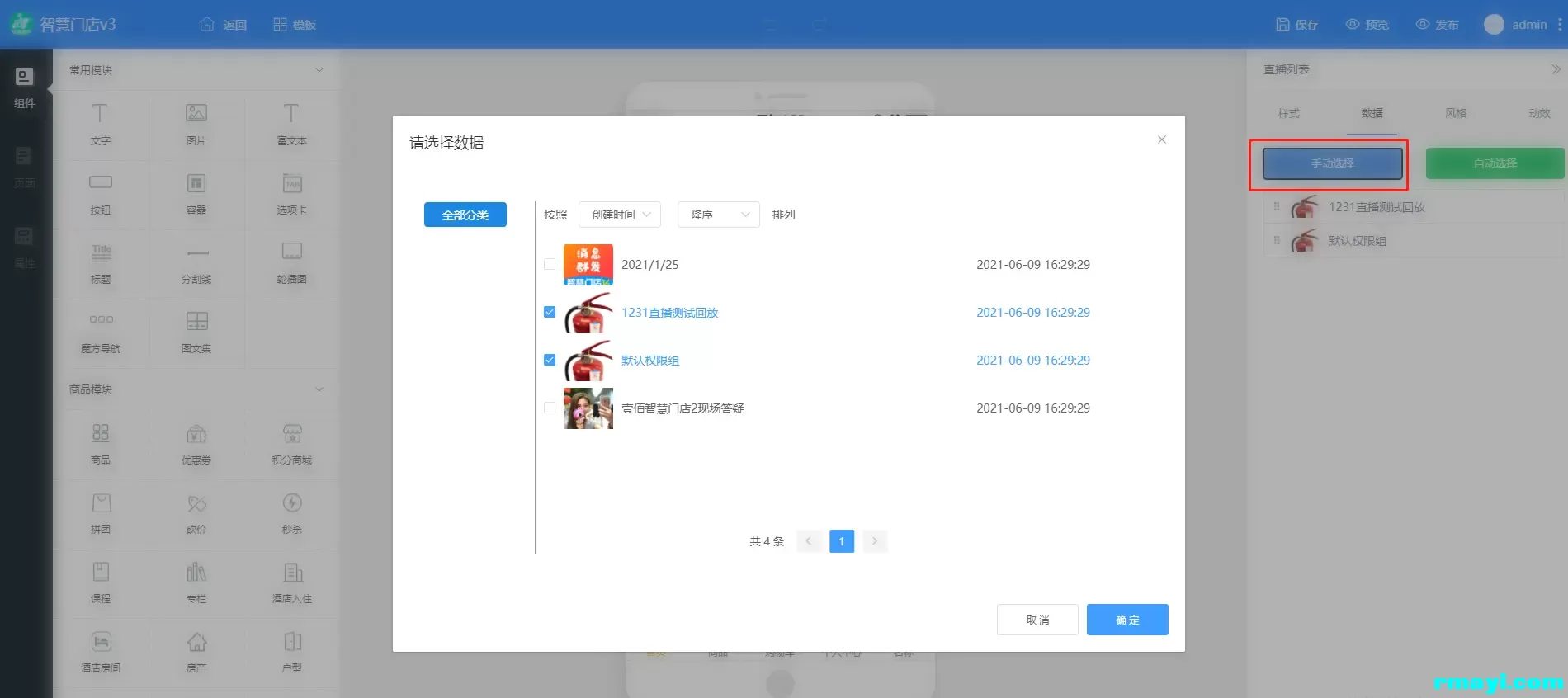
Task: Check the 2021/1/25 row checkbox
Action: click(550, 264)
